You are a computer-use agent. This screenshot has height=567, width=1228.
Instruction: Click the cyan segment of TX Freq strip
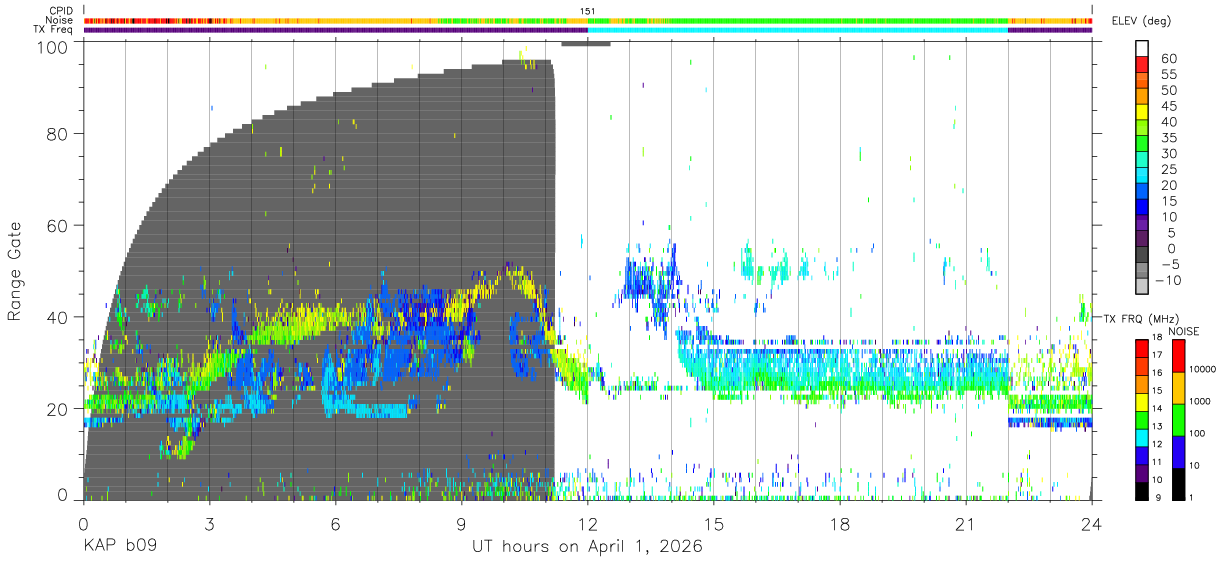click(x=798, y=30)
